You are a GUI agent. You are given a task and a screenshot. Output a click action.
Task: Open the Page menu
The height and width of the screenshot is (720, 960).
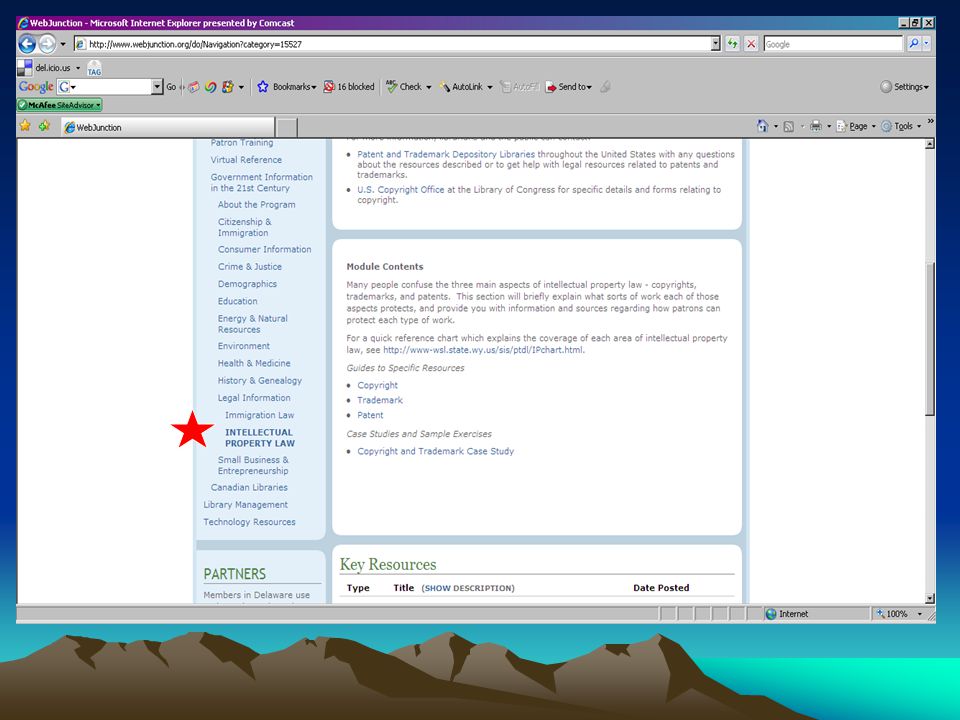click(x=856, y=126)
